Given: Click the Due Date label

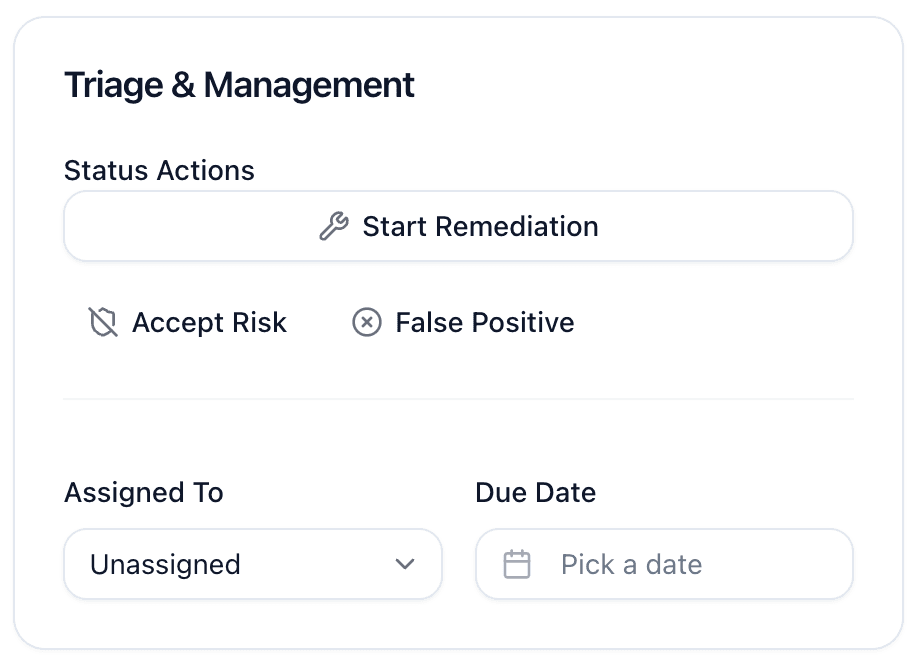Looking at the screenshot, I should coord(535,492).
